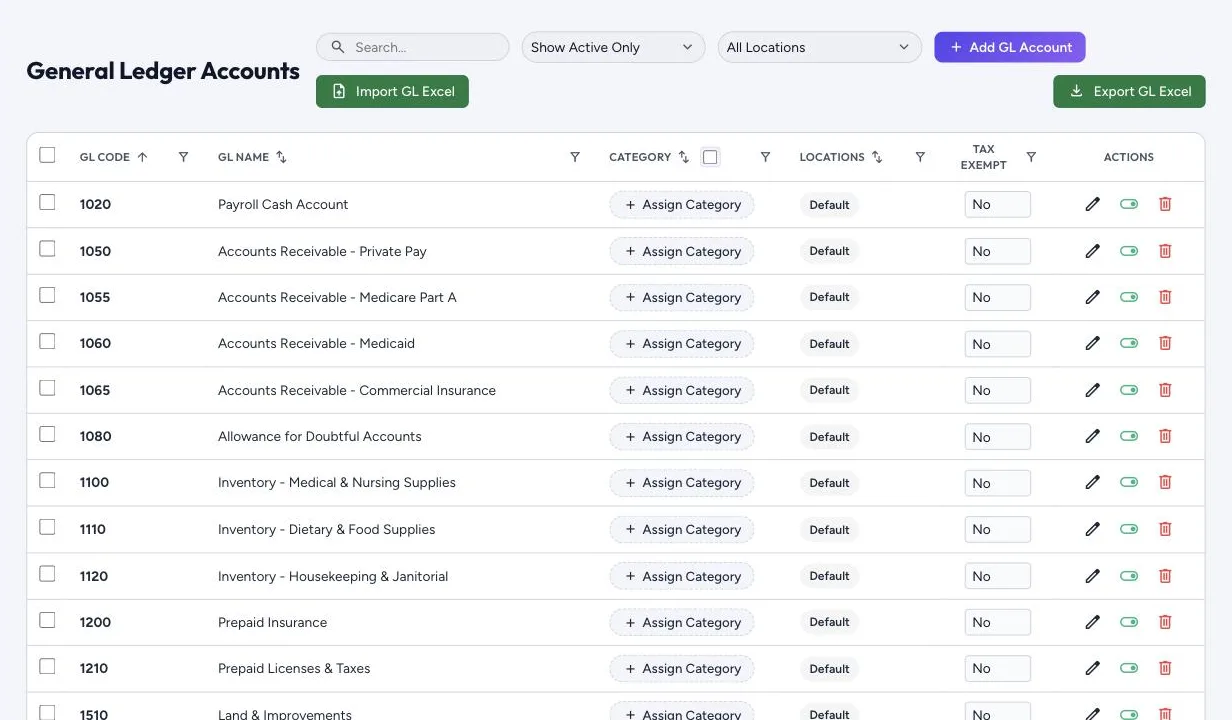Click account name Allowance for Doubtful Accounts
The image size is (1232, 720).
[319, 436]
